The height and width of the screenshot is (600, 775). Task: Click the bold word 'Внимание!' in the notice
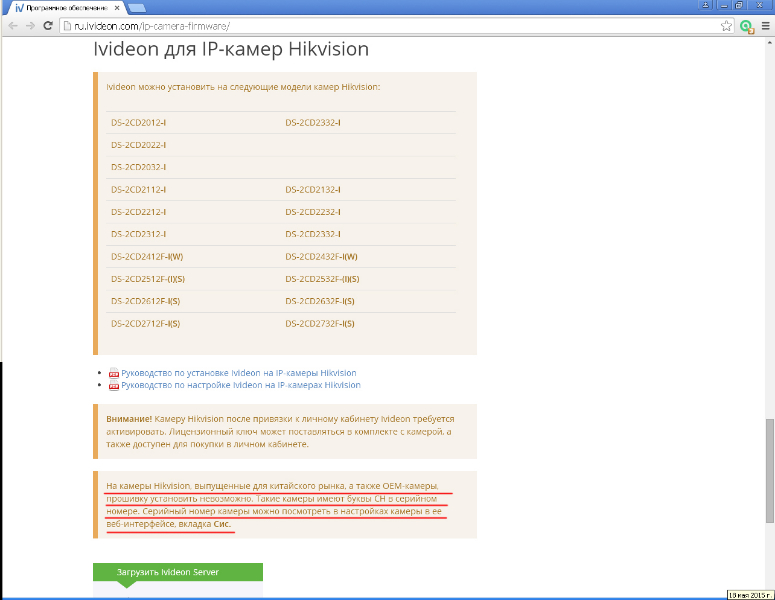point(129,419)
